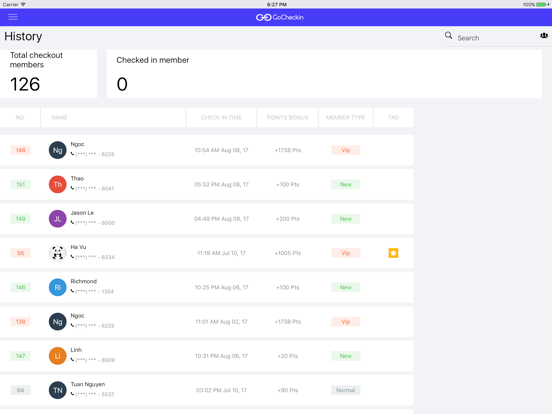Click number badge 56

[20, 253]
